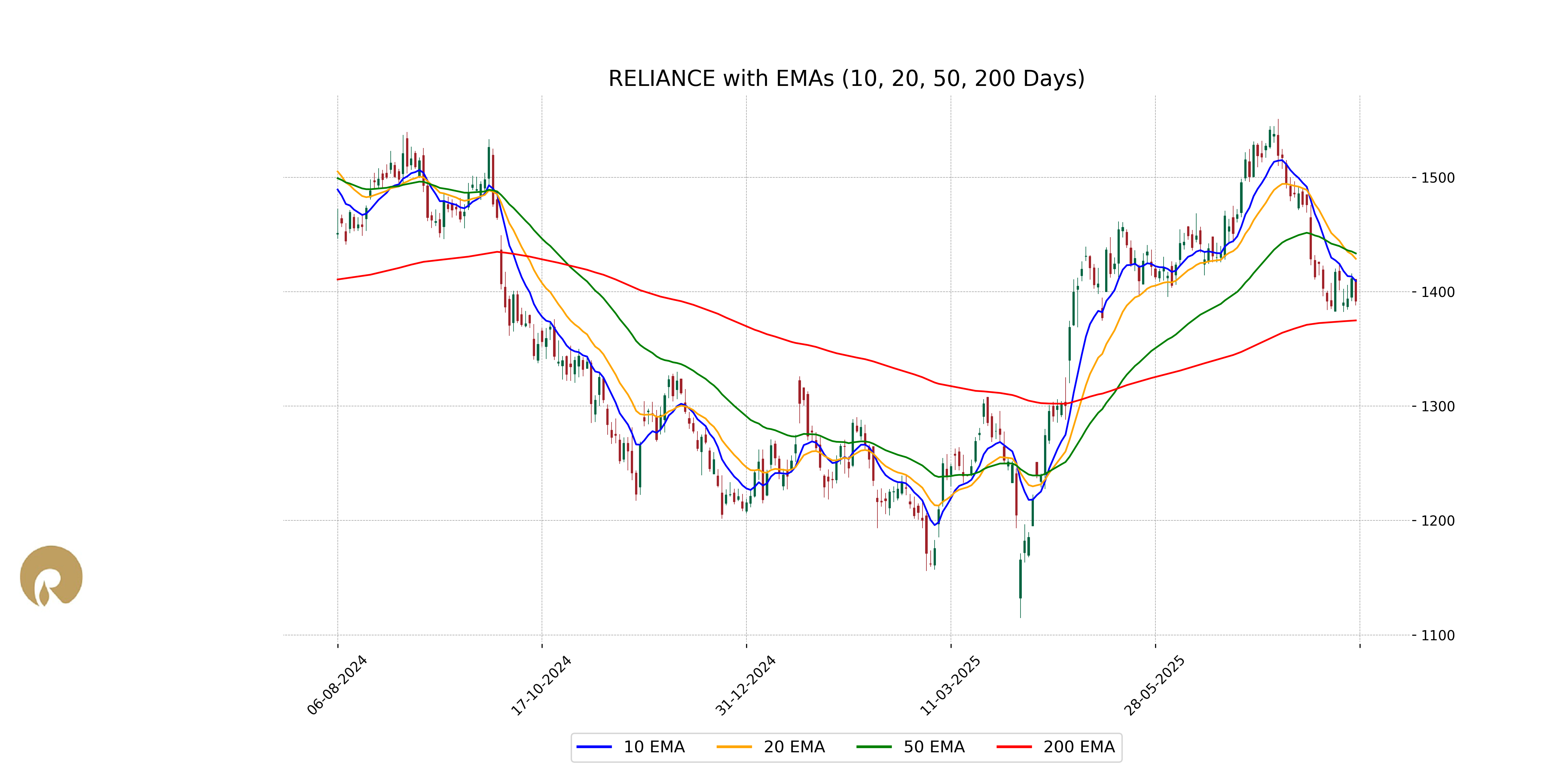Viewport: 1568px width, 784px height.
Task: Click the Reliance logo icon
Action: [51, 576]
